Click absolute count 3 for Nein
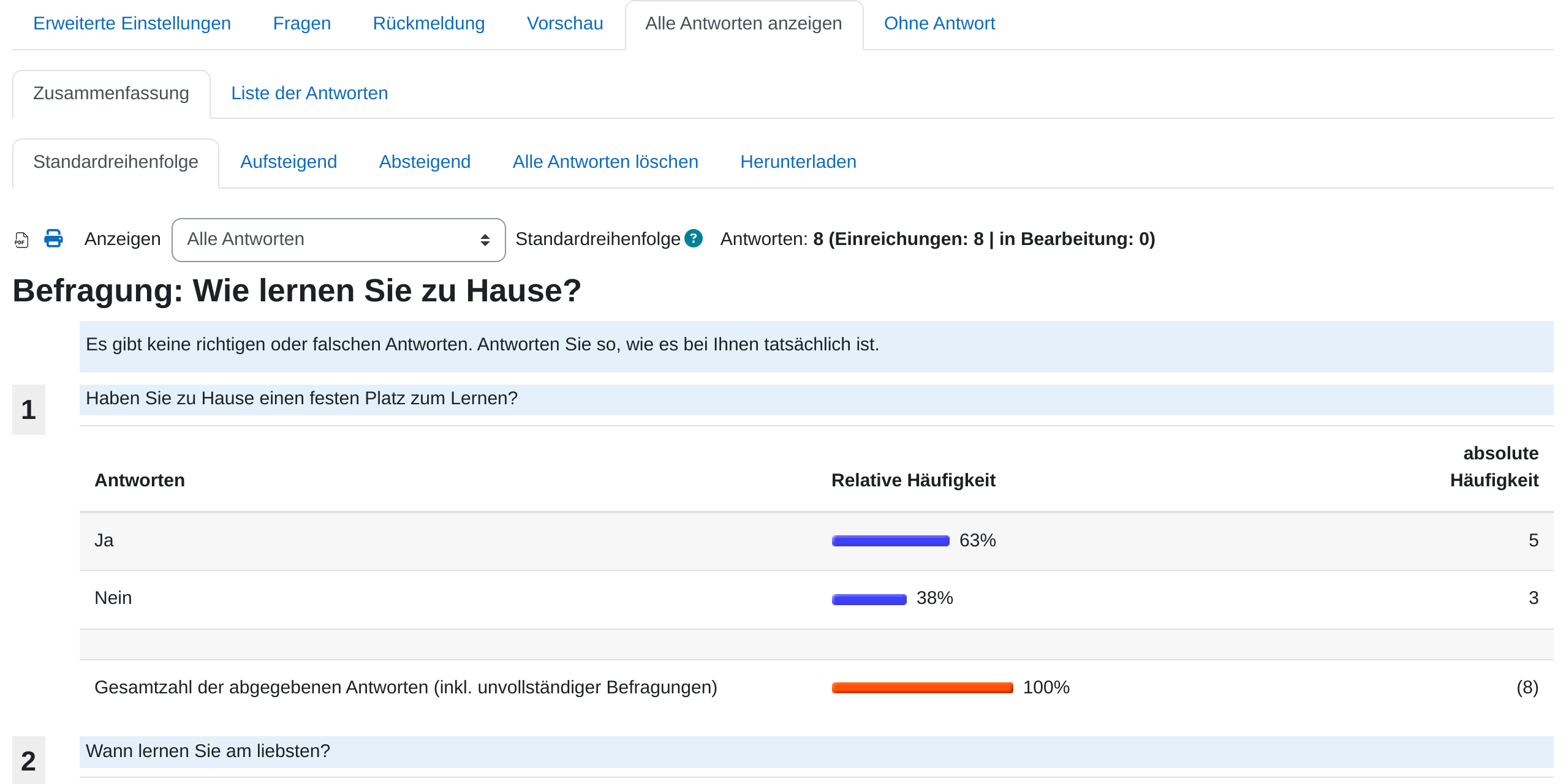Image resolution: width=1566 pixels, height=784 pixels. [x=1534, y=598]
